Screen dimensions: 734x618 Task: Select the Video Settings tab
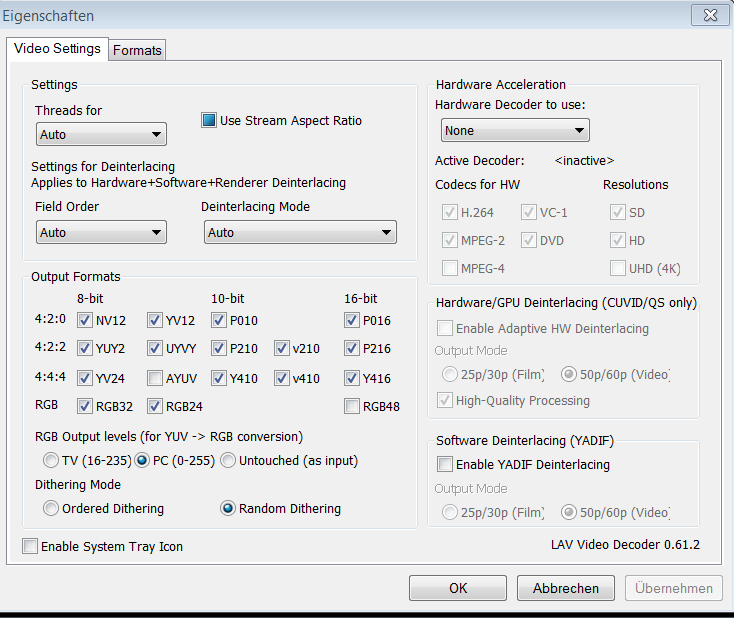[x=57, y=48]
